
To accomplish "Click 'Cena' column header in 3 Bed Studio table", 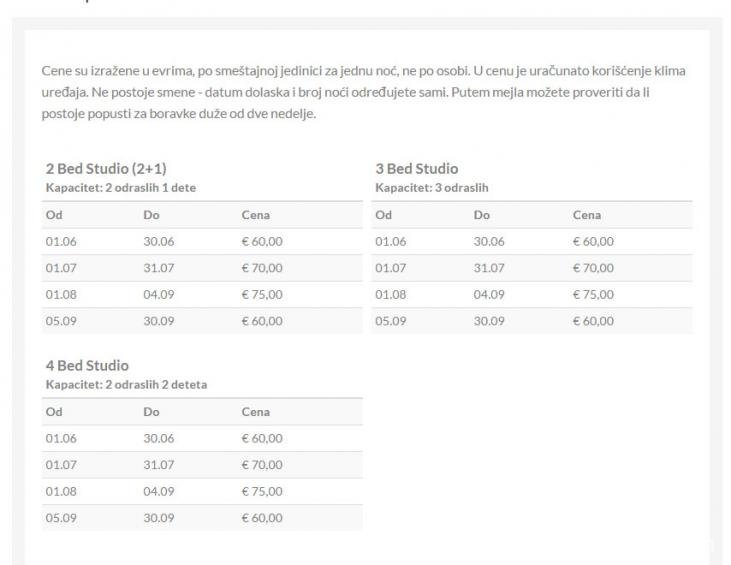I will [x=586, y=215].
